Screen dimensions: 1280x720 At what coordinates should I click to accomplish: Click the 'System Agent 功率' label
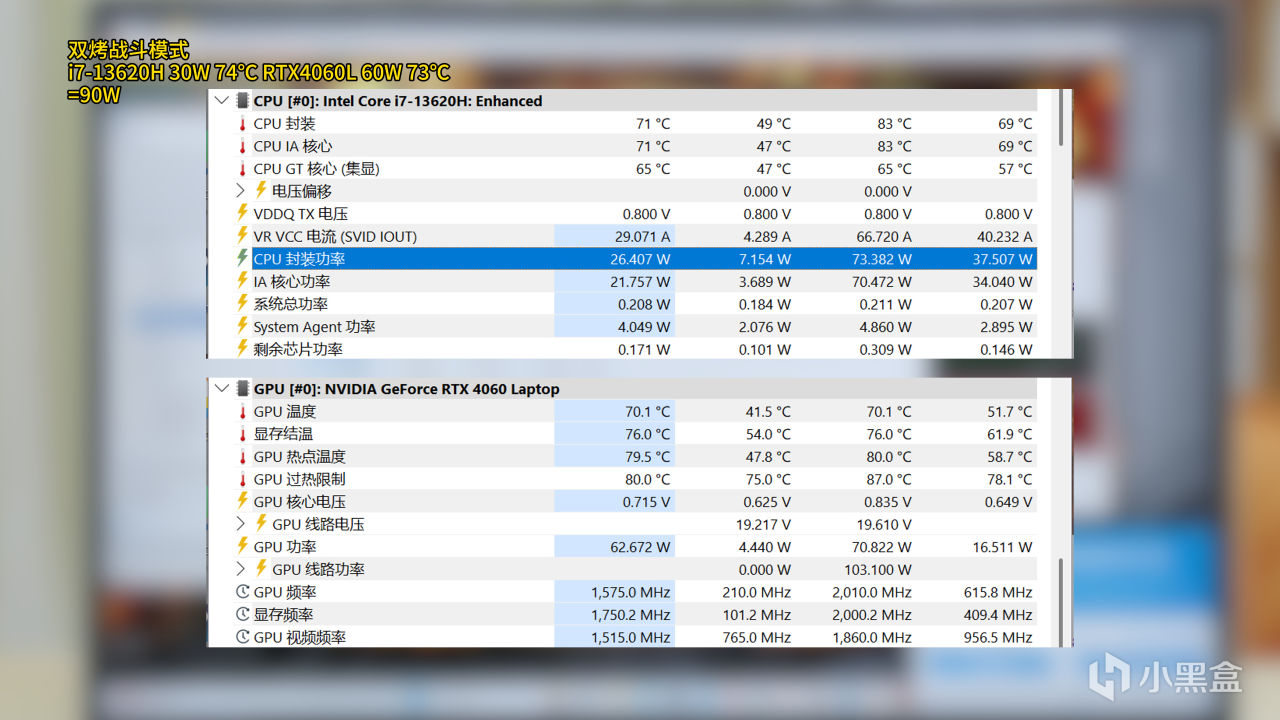tap(315, 327)
